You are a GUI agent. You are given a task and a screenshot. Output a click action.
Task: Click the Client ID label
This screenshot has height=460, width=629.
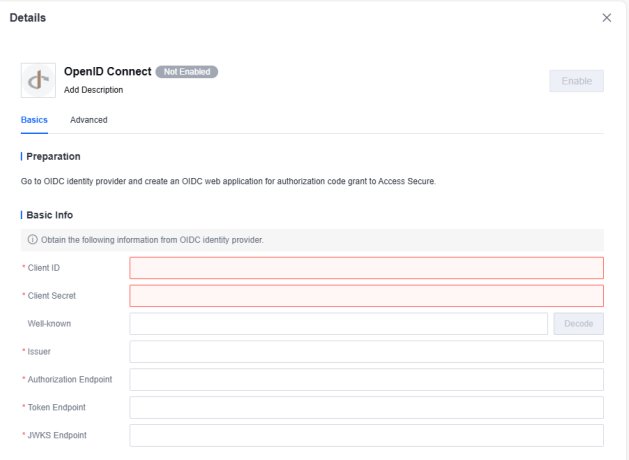point(43,268)
